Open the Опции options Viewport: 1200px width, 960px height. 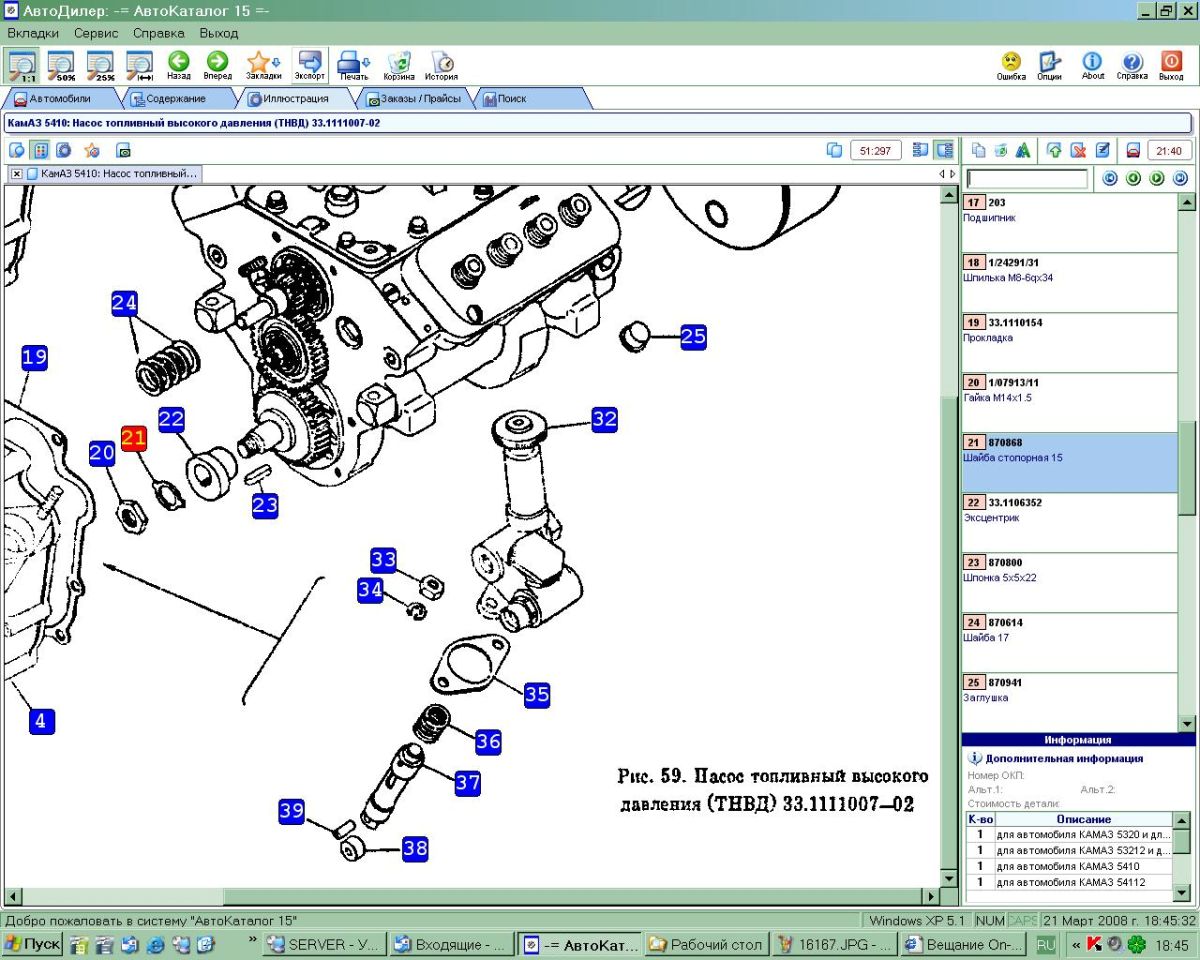pyautogui.click(x=1050, y=65)
